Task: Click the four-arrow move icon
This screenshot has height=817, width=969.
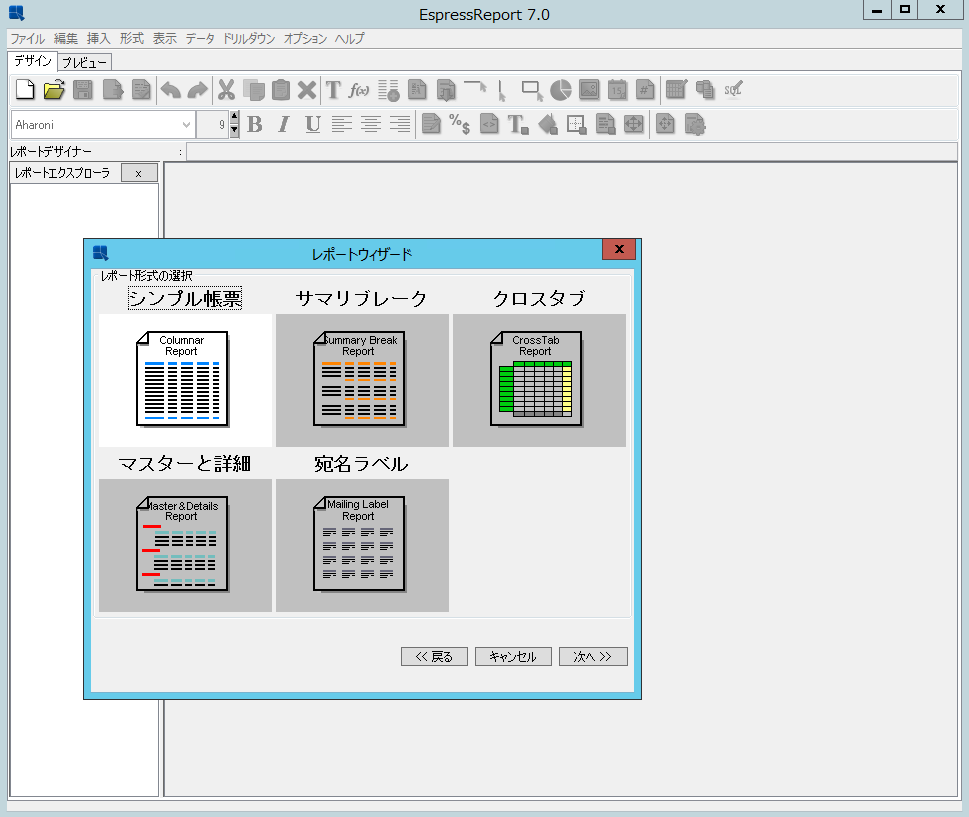Action: (x=633, y=124)
